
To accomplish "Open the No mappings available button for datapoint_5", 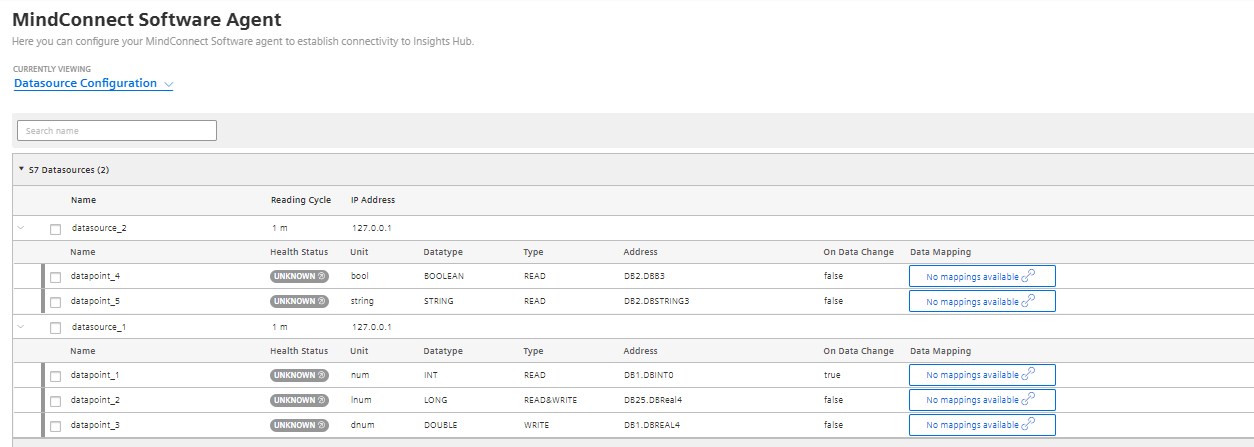I will (982, 301).
